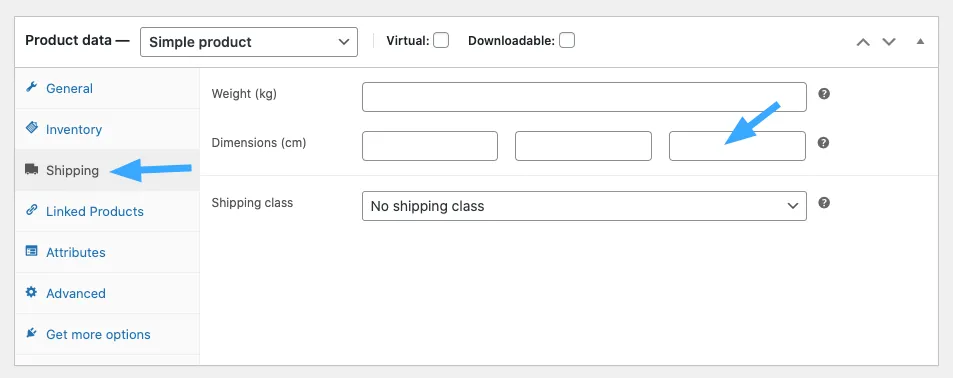The width and height of the screenshot is (953, 378).
Task: Open the Simple product type dropdown
Action: click(249, 42)
